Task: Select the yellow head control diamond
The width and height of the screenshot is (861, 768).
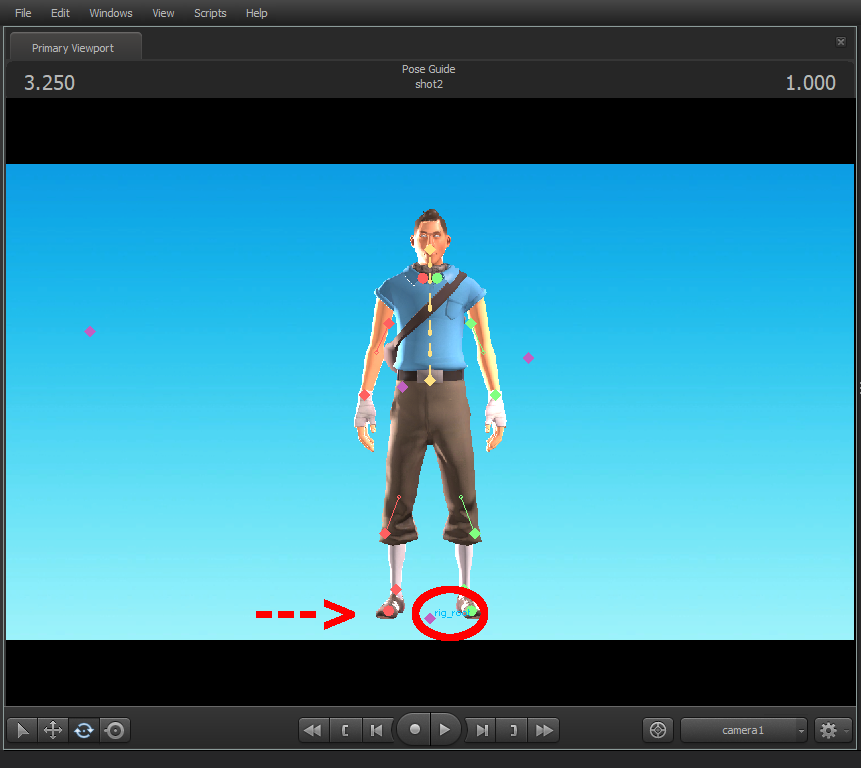Action: pos(429,250)
